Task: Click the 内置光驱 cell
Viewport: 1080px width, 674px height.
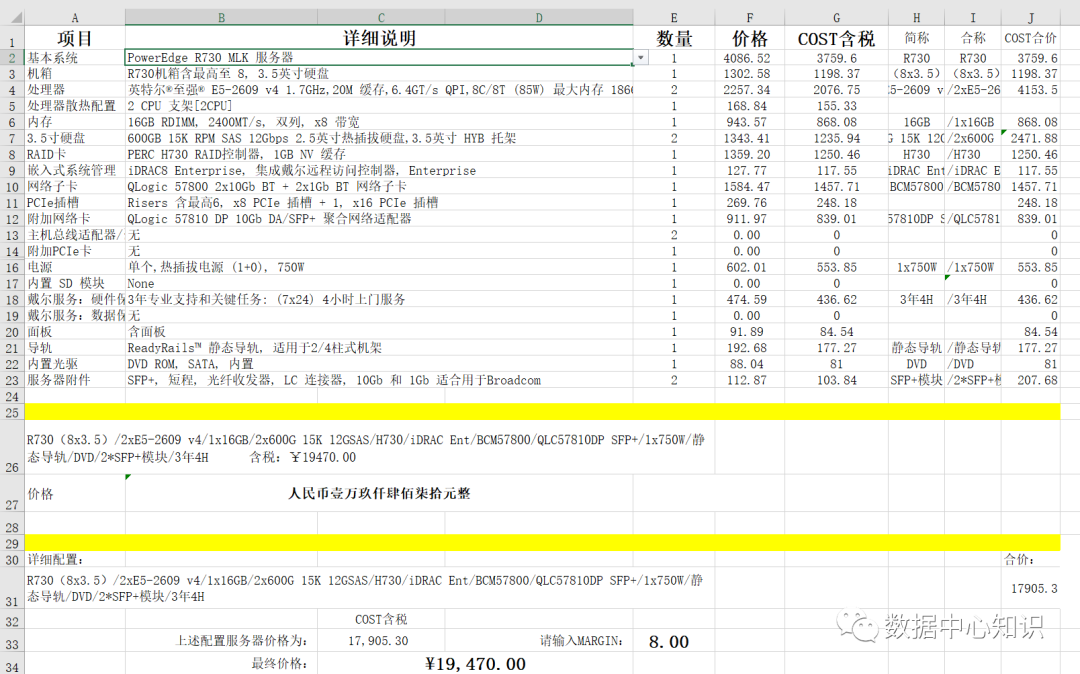Action: (75, 364)
